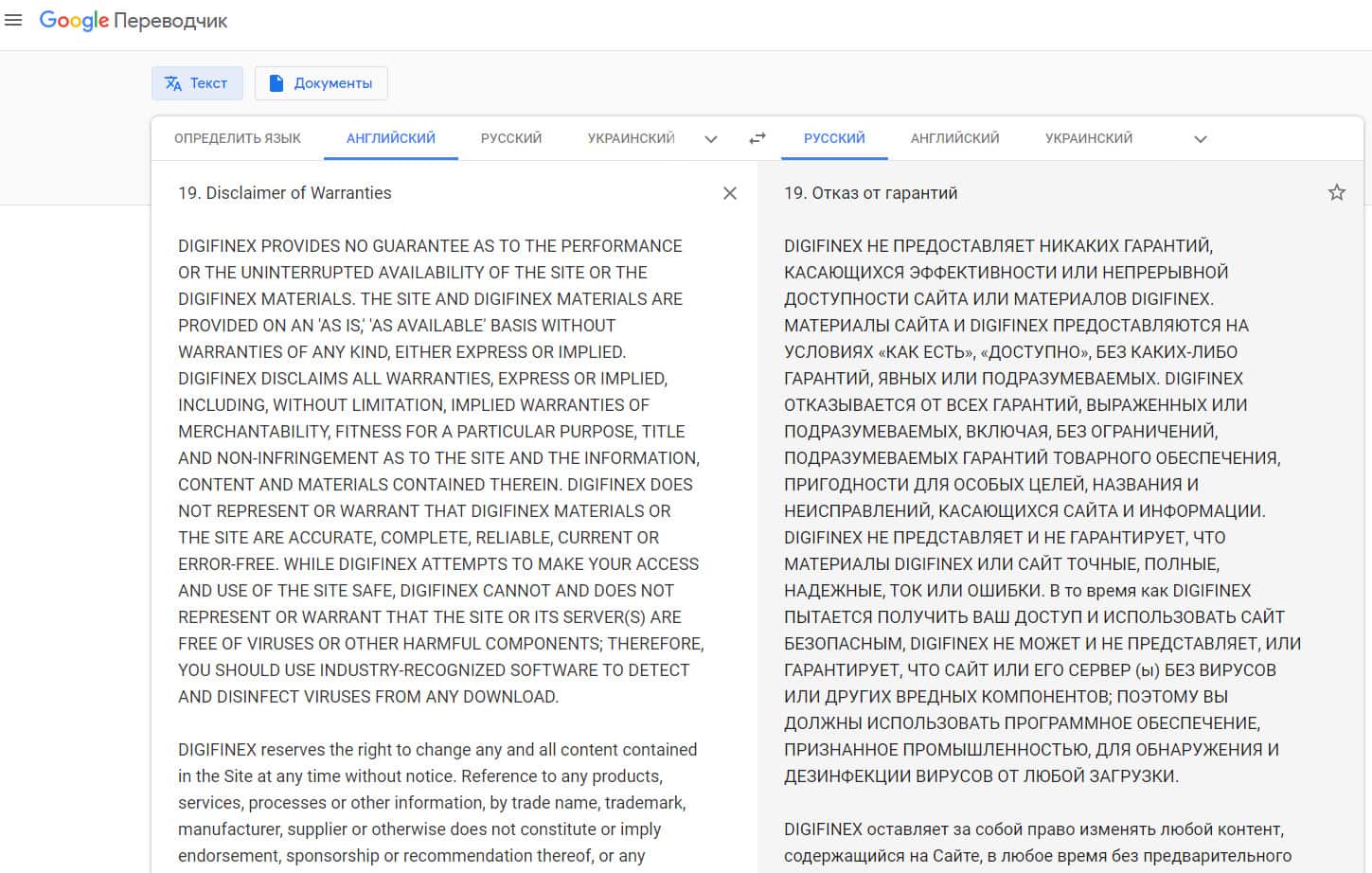Open the hamburger main menu
This screenshot has width=1372, height=873.
click(x=13, y=20)
